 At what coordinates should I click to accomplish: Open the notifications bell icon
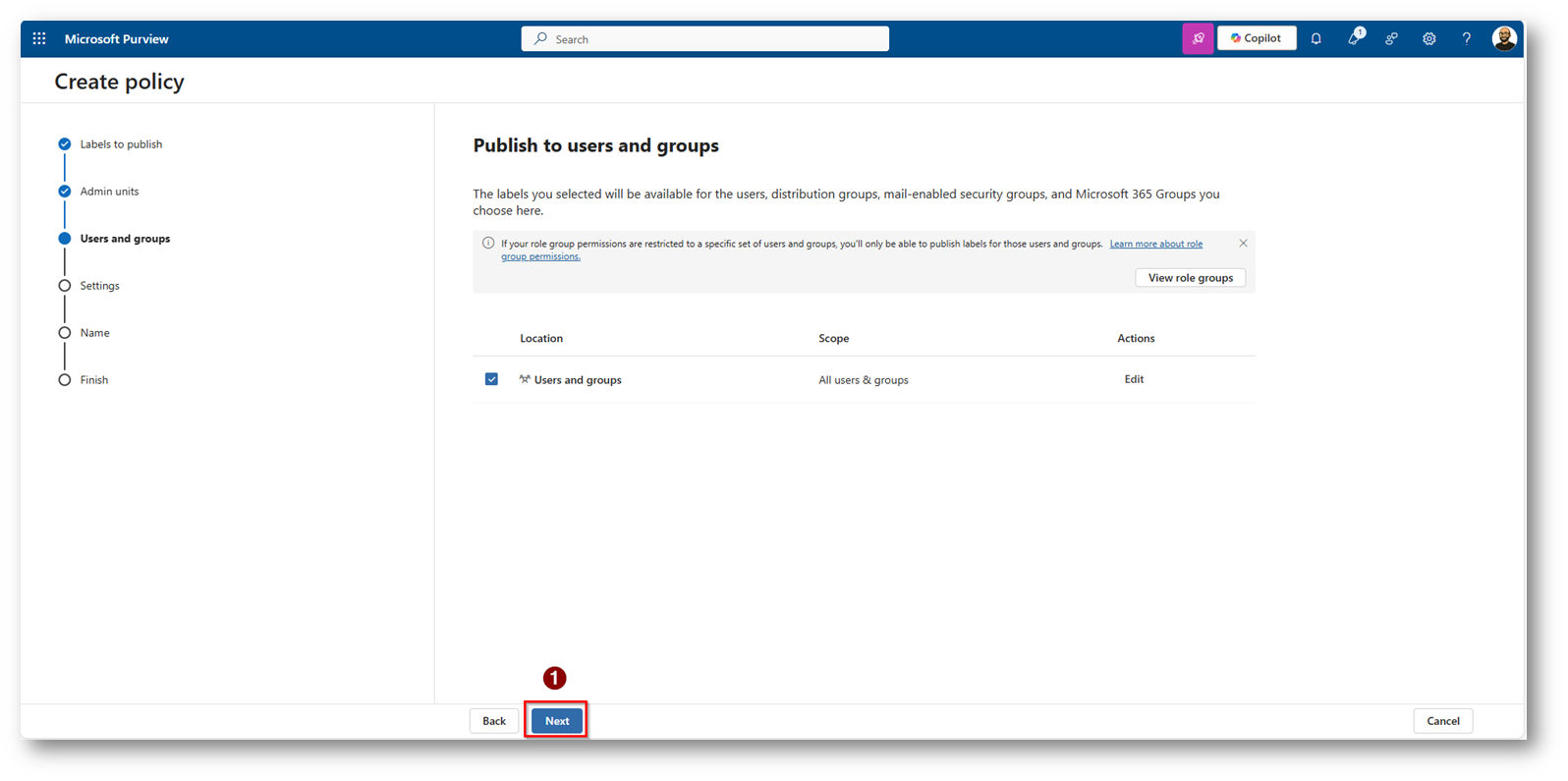click(1316, 39)
